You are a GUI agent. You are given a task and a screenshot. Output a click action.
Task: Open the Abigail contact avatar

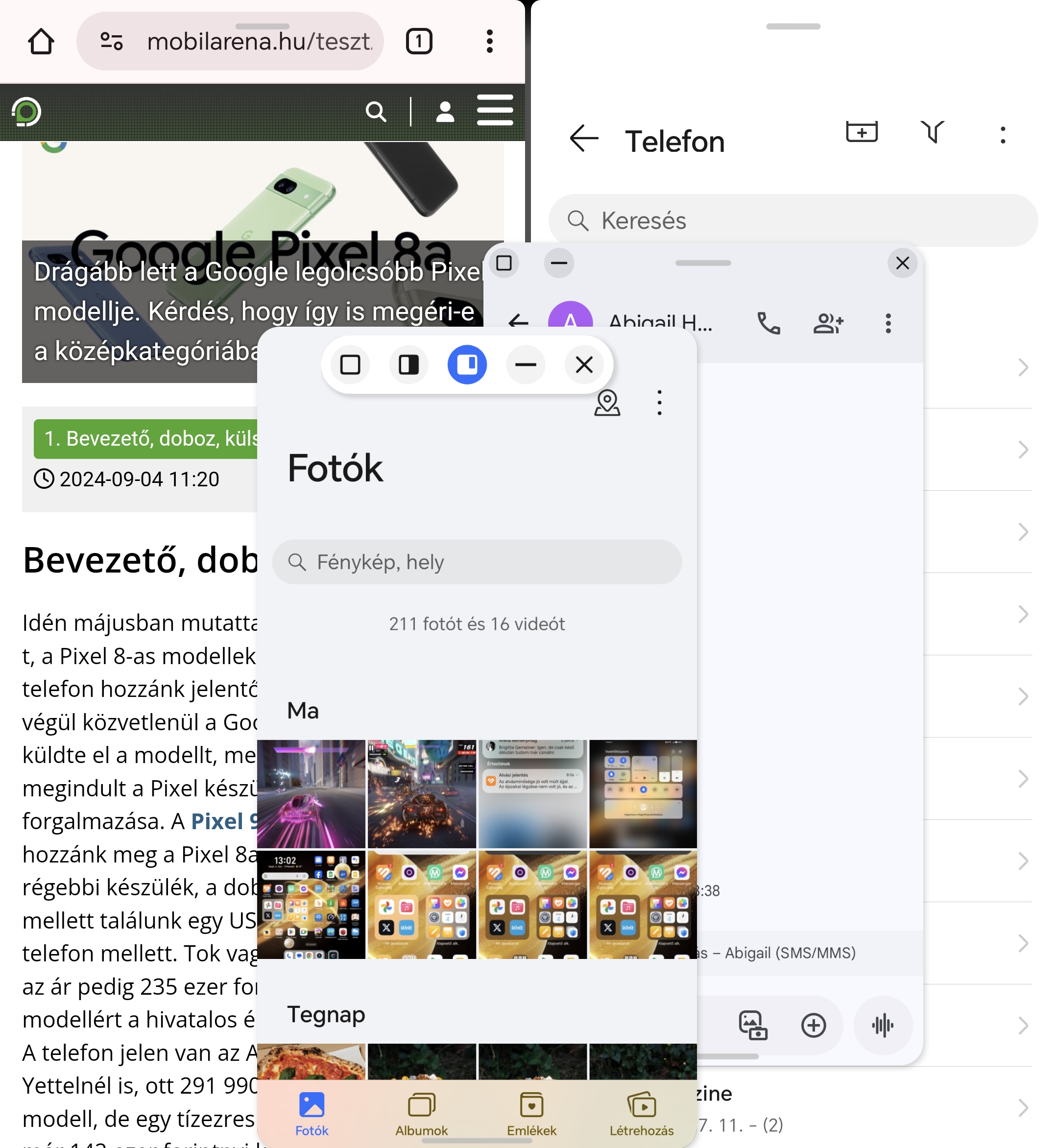570,316
